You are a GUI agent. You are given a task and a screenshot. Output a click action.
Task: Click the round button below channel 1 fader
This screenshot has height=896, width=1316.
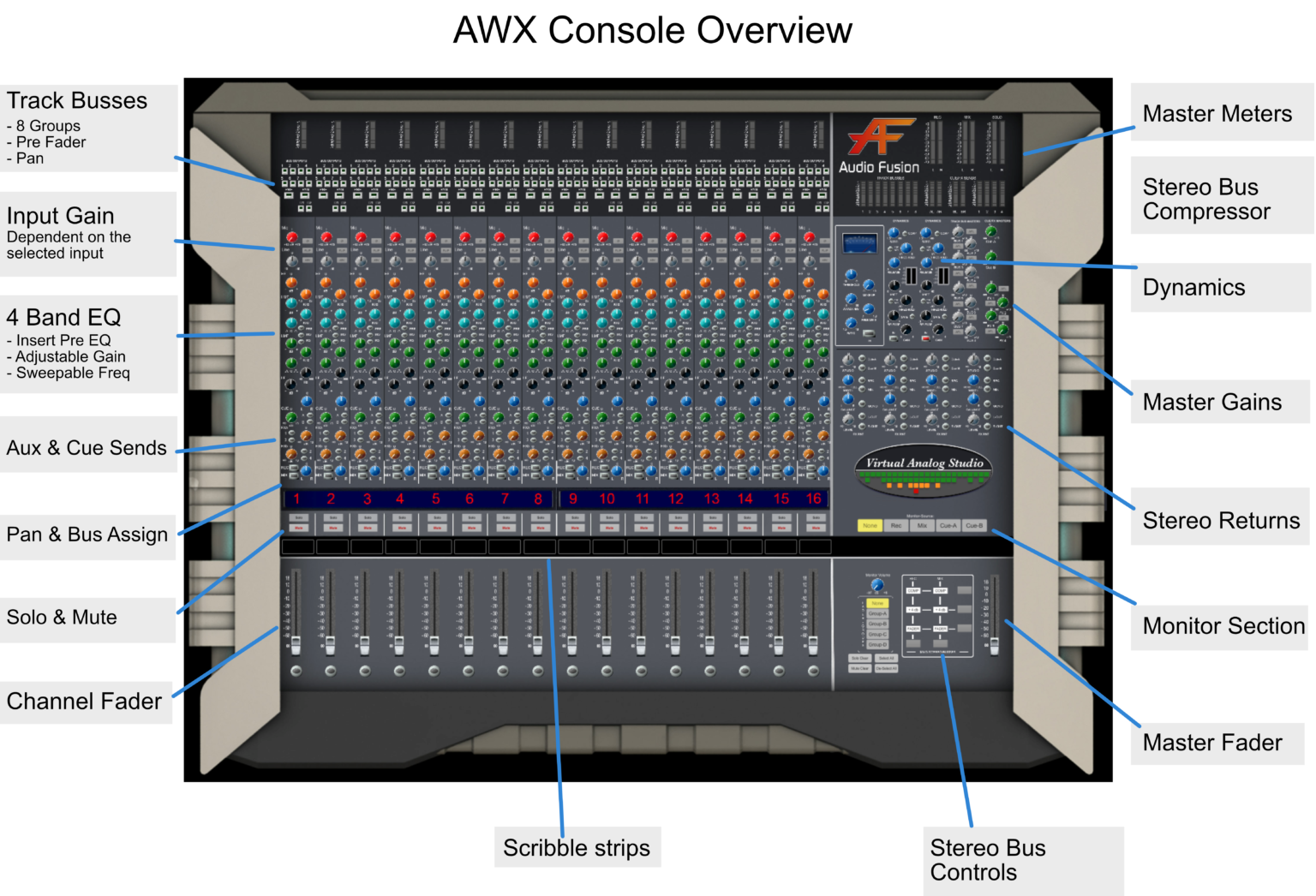pyautogui.click(x=296, y=671)
